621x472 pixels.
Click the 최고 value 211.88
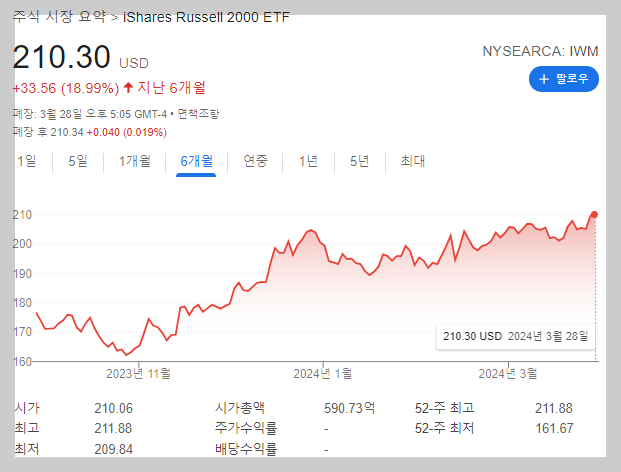pos(113,428)
